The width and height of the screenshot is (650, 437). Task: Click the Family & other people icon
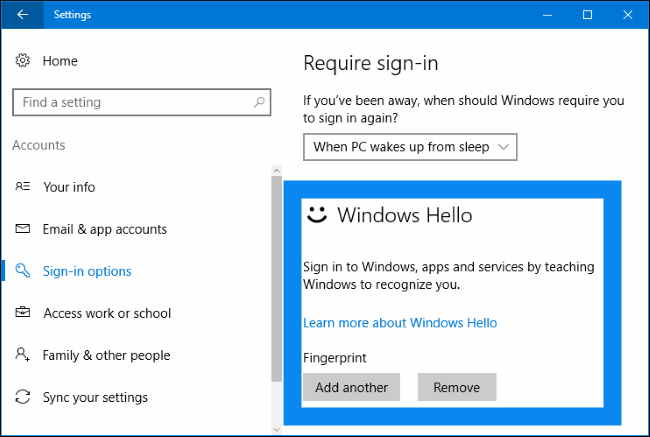coord(23,355)
